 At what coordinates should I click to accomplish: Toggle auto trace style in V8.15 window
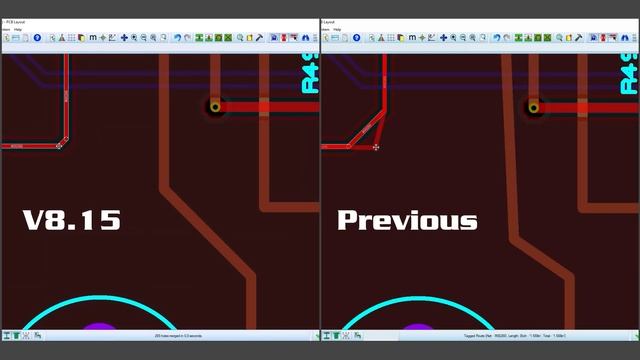pos(294,38)
